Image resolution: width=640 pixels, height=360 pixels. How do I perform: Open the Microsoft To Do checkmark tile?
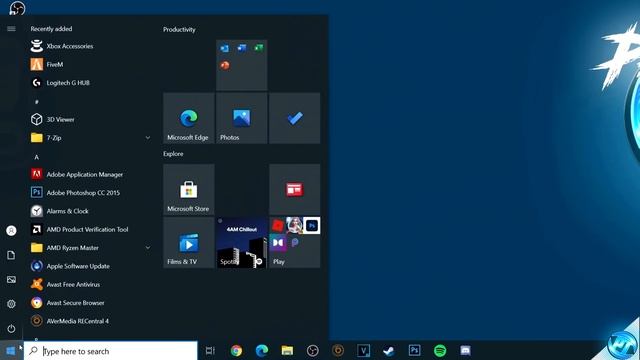point(295,118)
